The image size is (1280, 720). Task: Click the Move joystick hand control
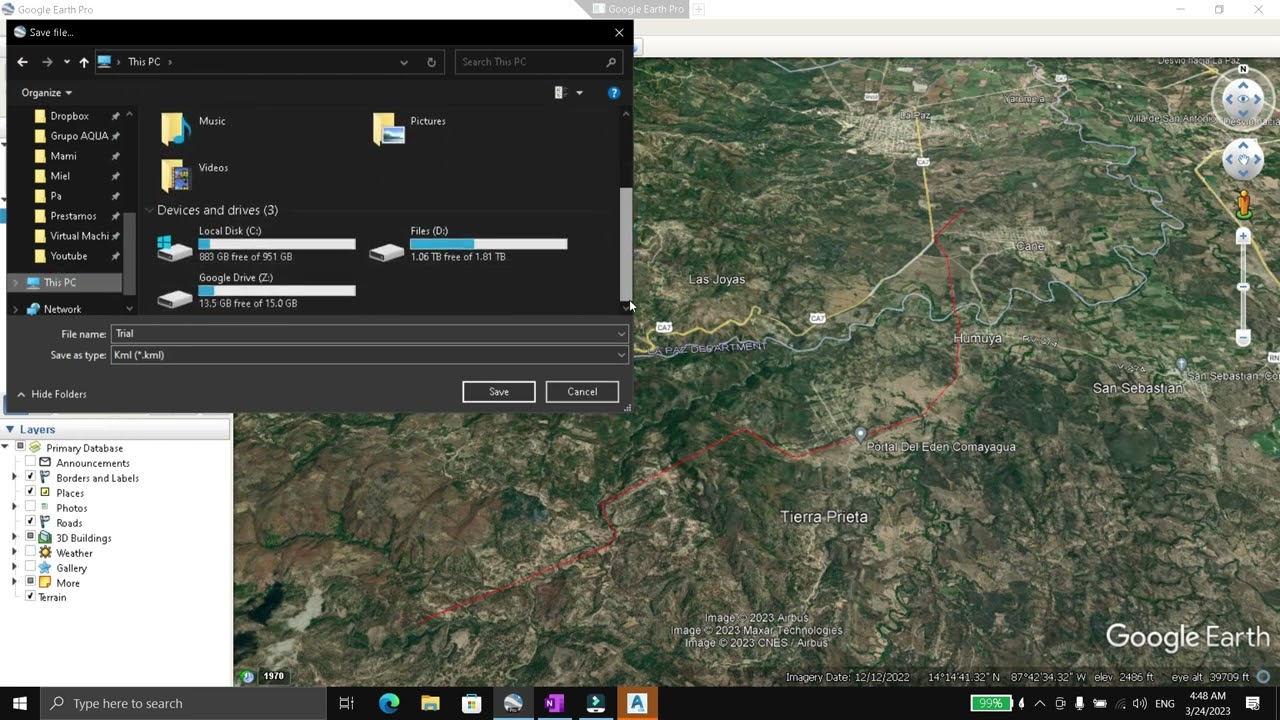click(x=1244, y=160)
